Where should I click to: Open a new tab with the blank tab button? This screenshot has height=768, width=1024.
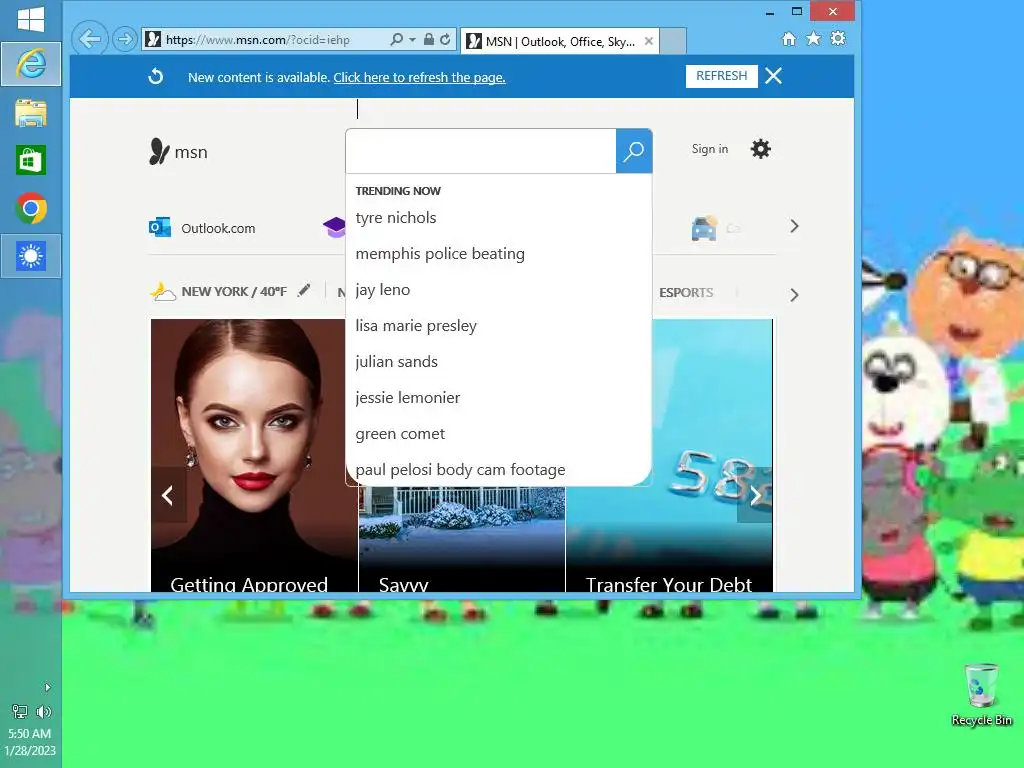673,41
